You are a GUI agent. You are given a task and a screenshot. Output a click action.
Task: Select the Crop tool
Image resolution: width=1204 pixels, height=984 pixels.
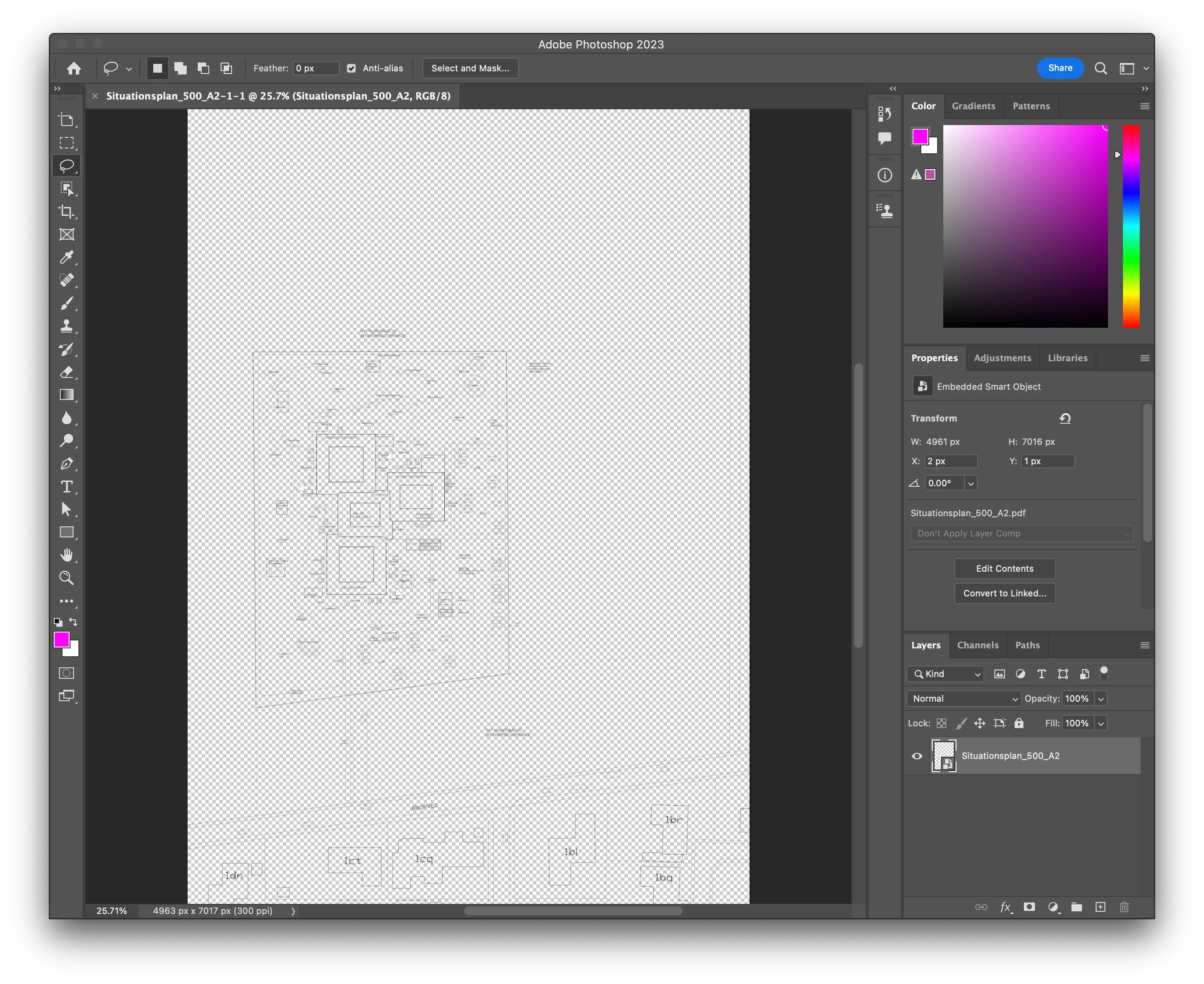point(67,211)
